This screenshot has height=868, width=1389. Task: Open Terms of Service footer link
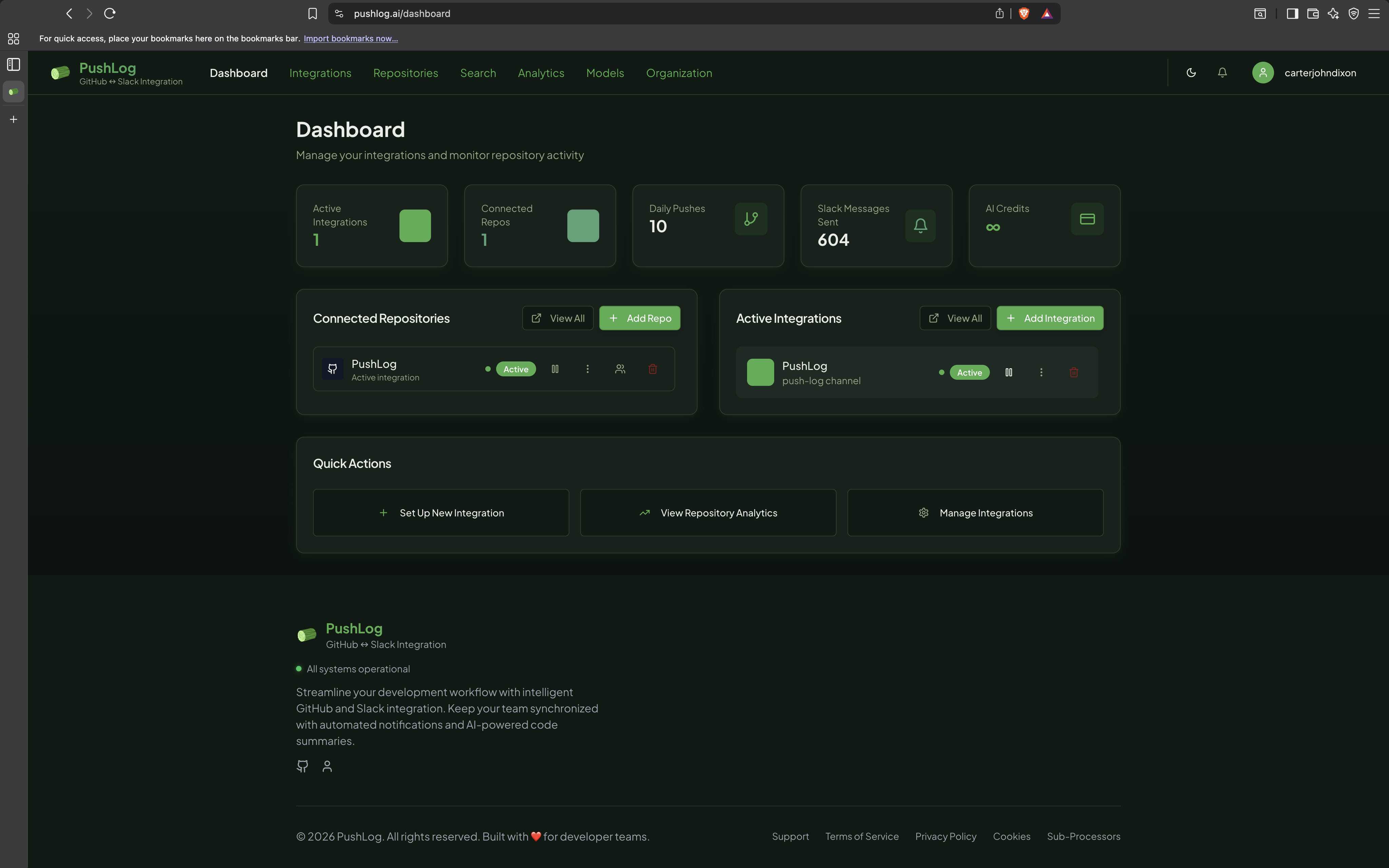tap(862, 836)
